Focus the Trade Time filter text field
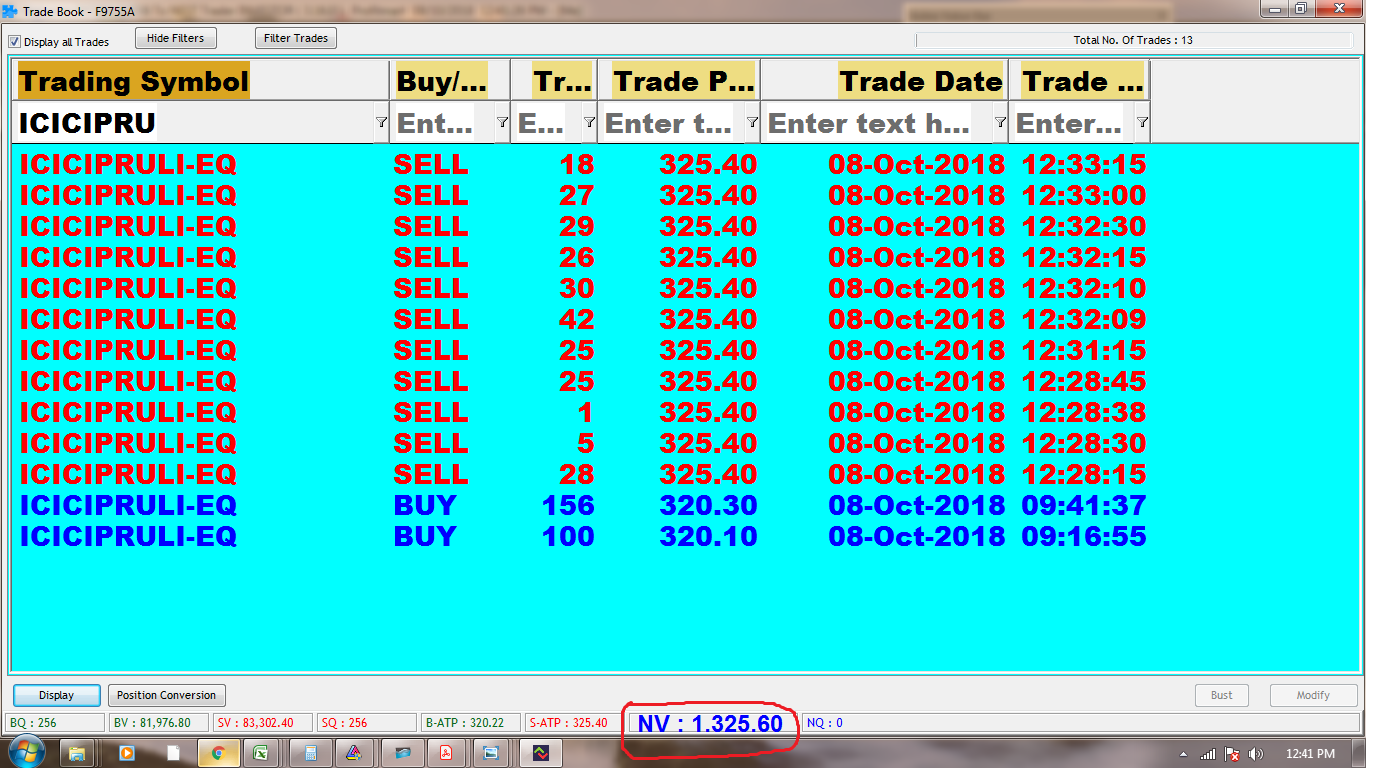The image size is (1380, 768). 1072,123
